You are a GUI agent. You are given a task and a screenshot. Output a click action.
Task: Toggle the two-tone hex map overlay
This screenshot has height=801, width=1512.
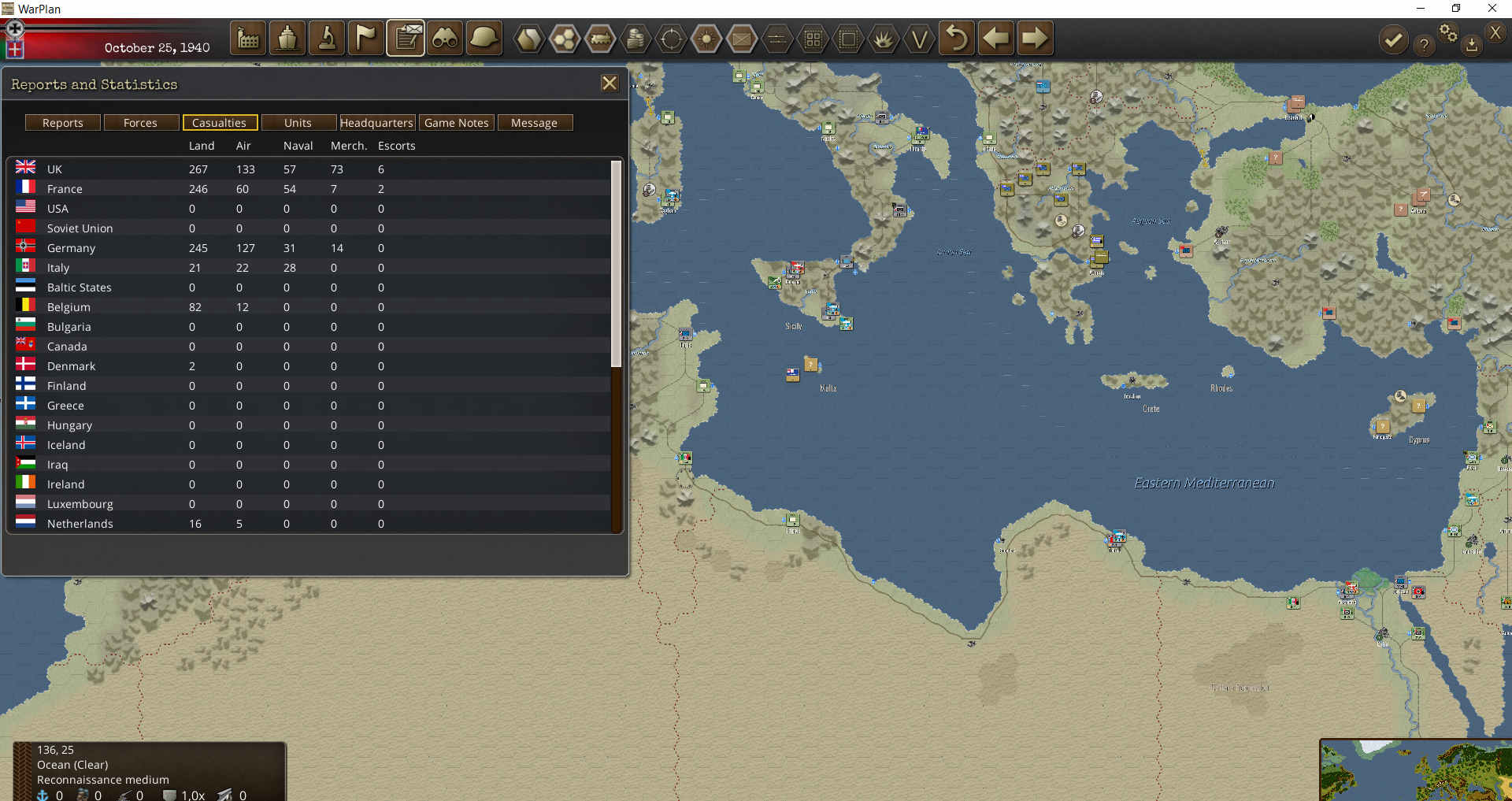tap(529, 38)
